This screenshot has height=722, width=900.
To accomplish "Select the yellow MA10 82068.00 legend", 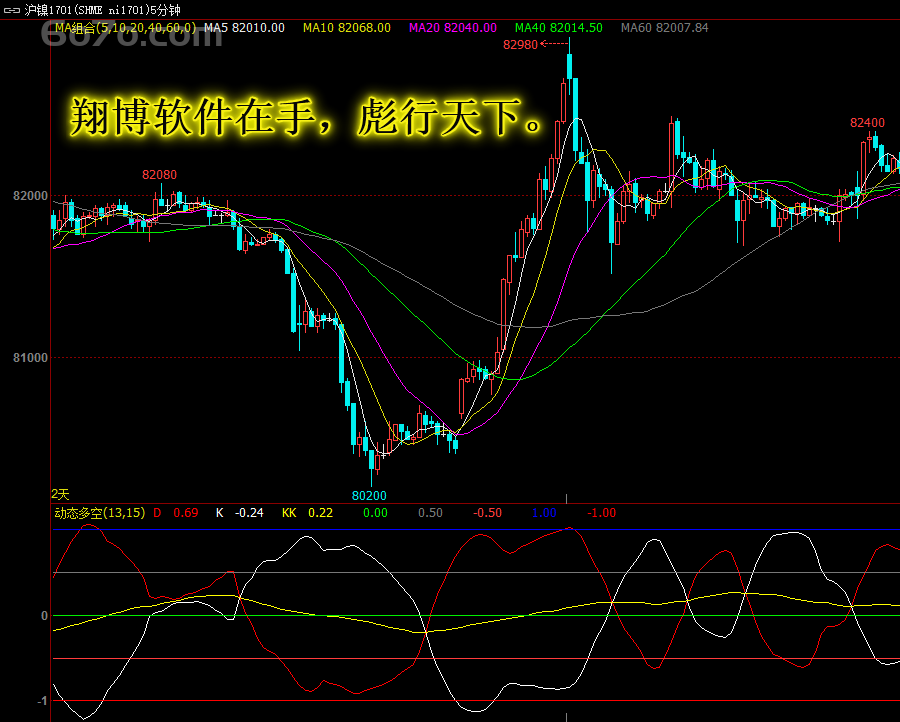I will (x=347, y=28).
